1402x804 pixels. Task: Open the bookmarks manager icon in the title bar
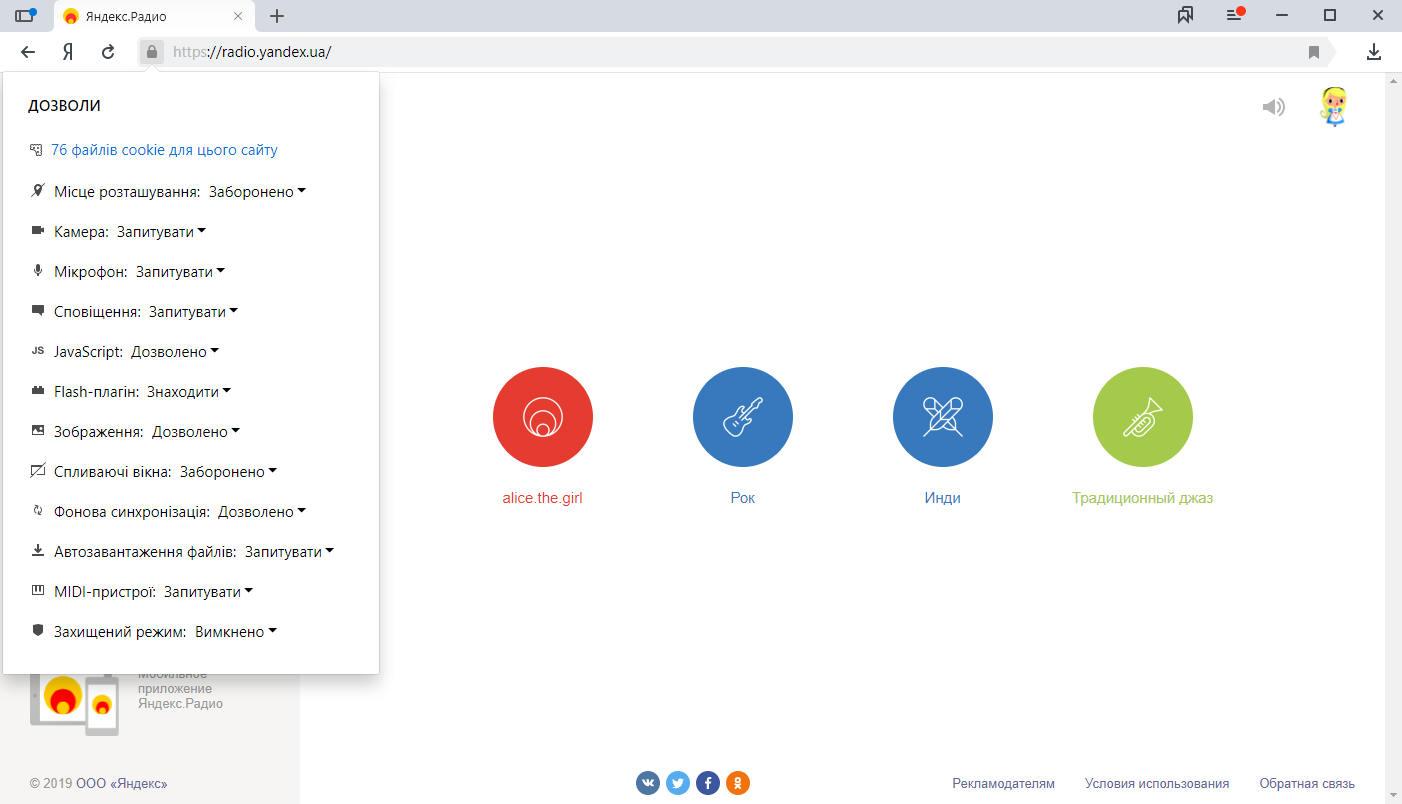coord(1185,15)
